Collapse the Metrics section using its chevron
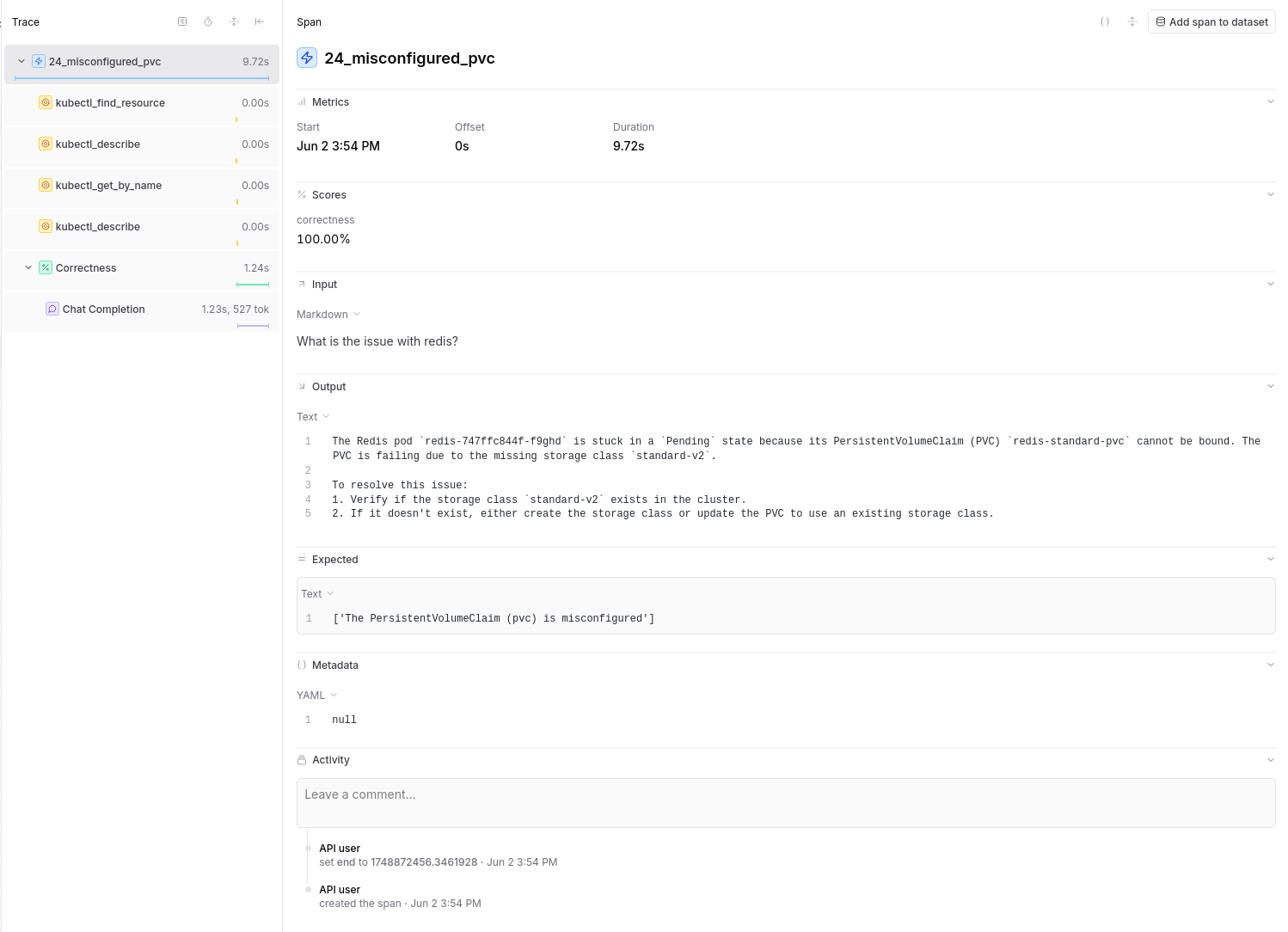Viewport: 1288px width, 932px height. click(1270, 101)
